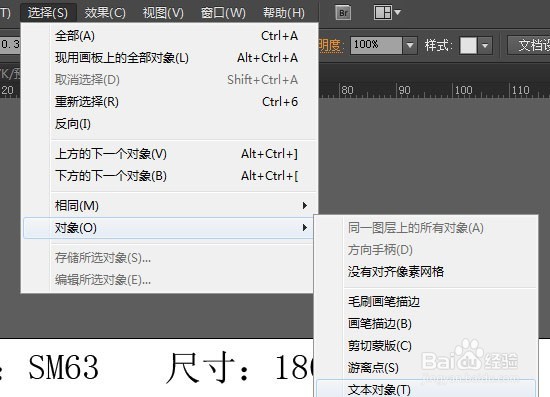Click the 不透明度 opacity label link
Image resolution: width=550 pixels, height=397 pixels.
(x=330, y=45)
